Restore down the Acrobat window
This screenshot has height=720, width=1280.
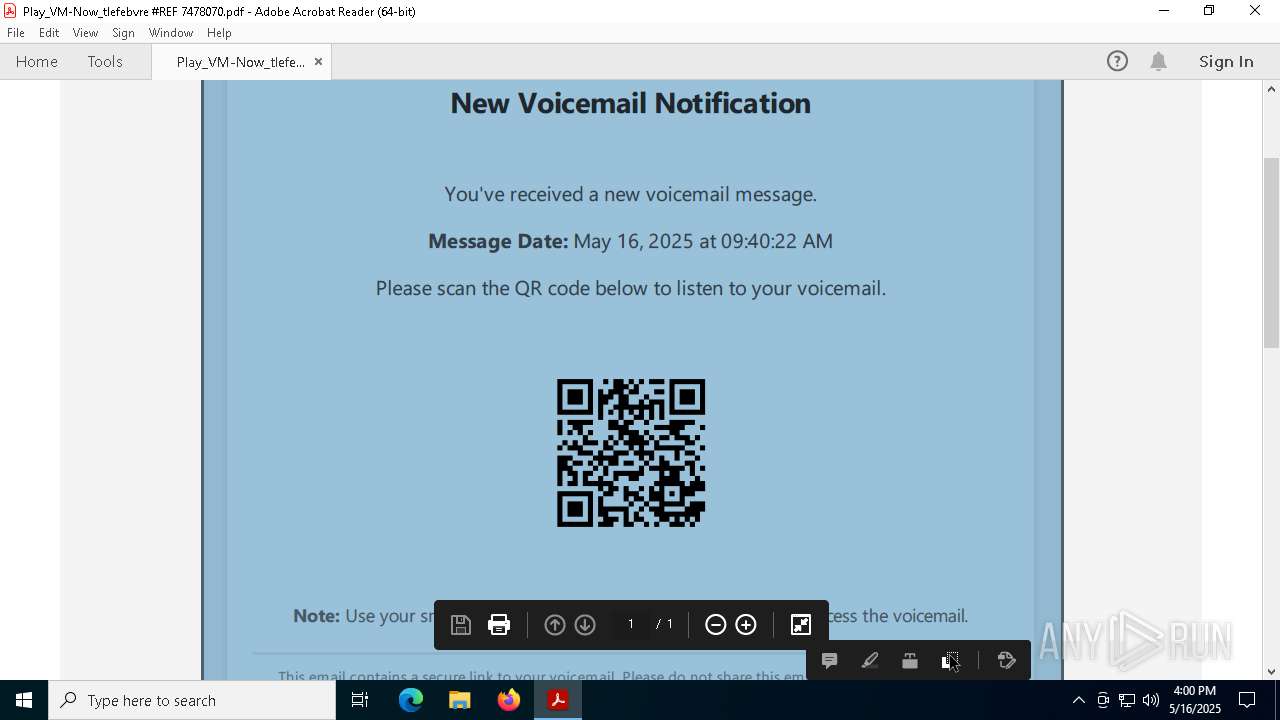coord(1209,11)
